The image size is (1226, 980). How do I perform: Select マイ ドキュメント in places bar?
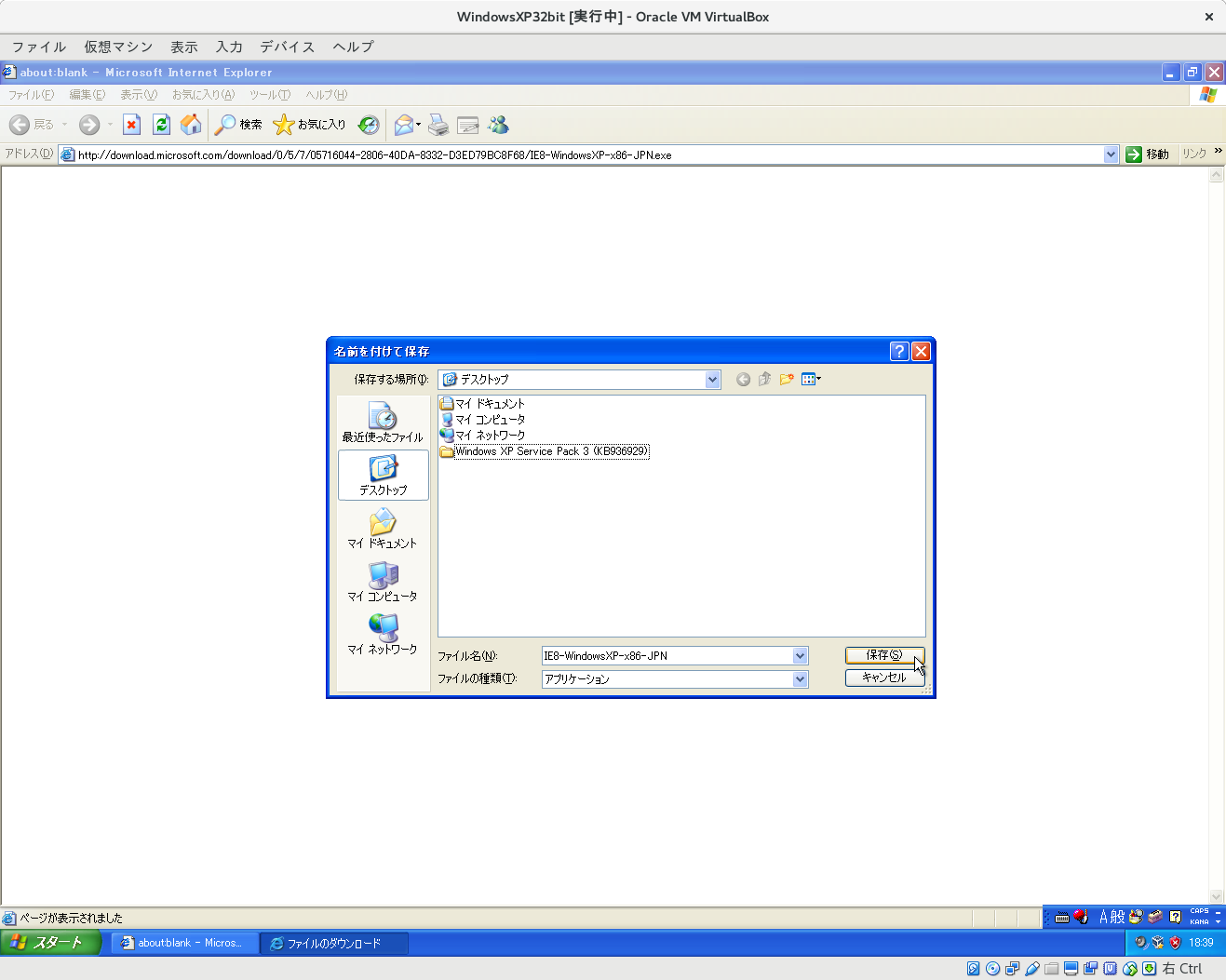tap(383, 529)
